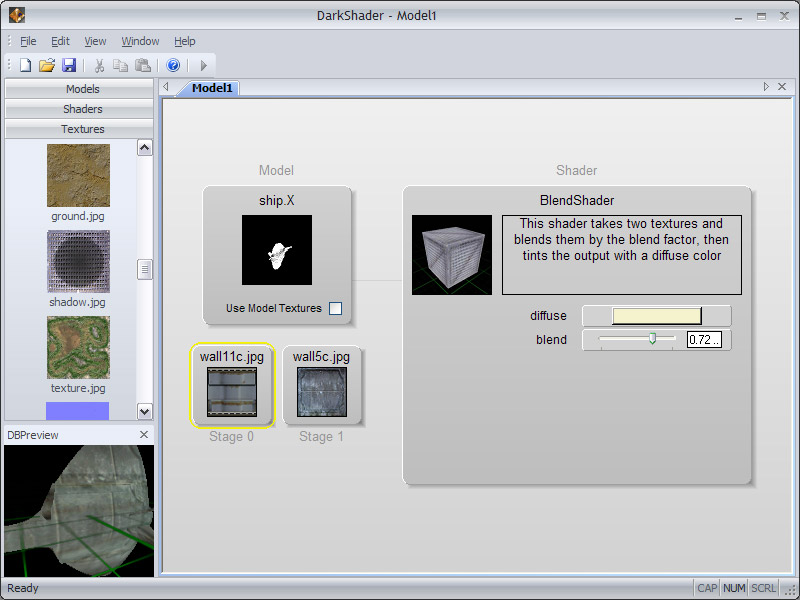This screenshot has width=800, height=600.
Task: Switch to the Model1 tab
Action: tap(212, 88)
